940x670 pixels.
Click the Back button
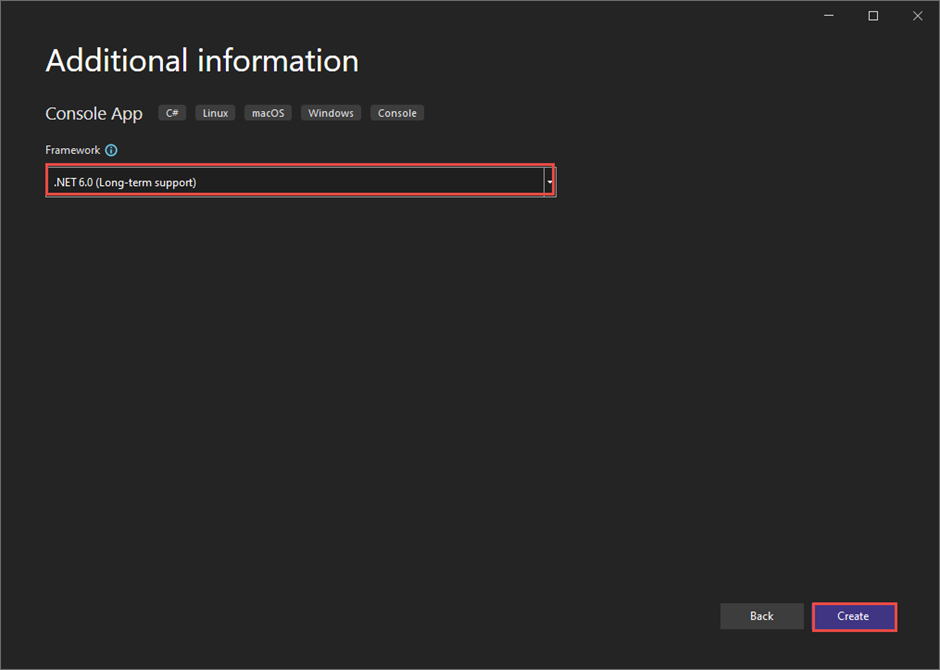click(762, 616)
